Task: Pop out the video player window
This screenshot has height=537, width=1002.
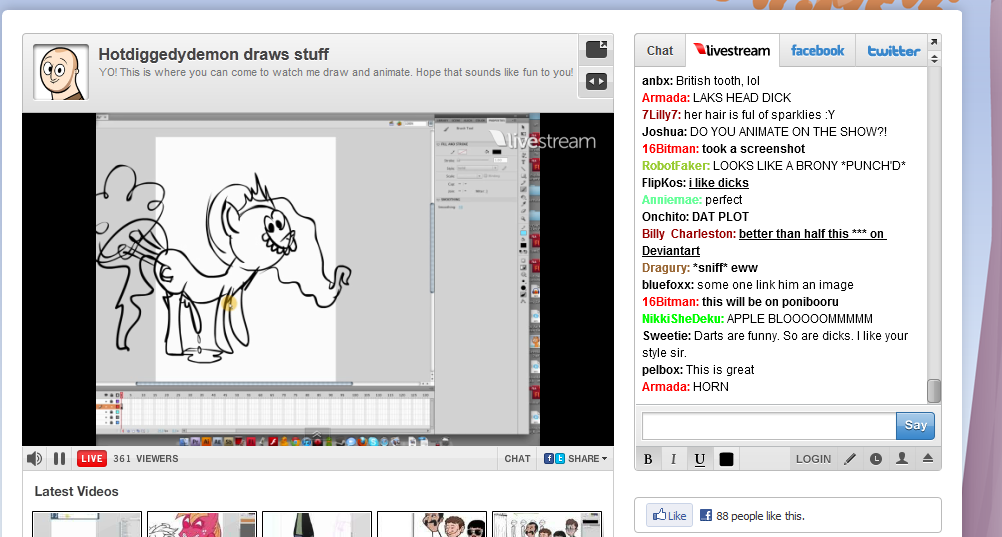Action: [596, 49]
